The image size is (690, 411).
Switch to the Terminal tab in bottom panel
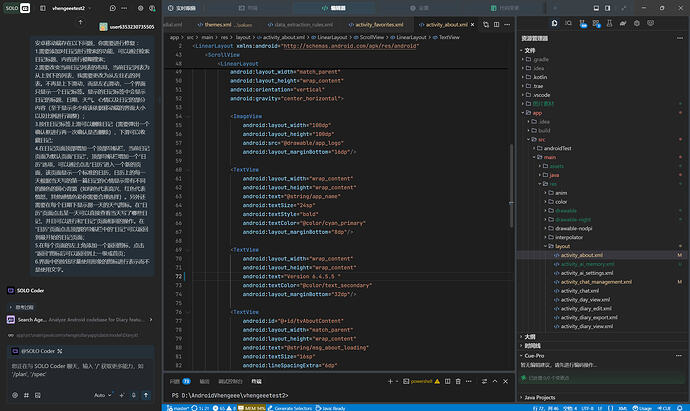tap(257, 382)
